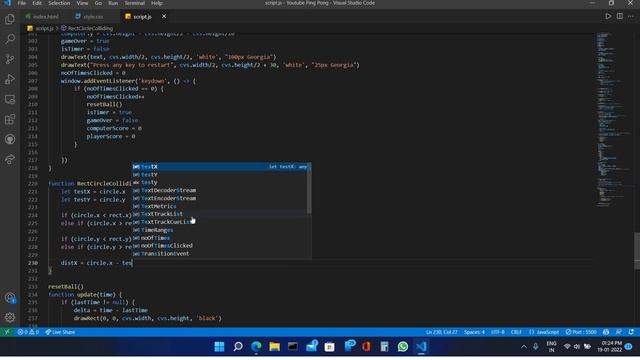Viewport: 640px width, 360px height.
Task: Click the suggestion list scrollbar
Action: click(309, 188)
